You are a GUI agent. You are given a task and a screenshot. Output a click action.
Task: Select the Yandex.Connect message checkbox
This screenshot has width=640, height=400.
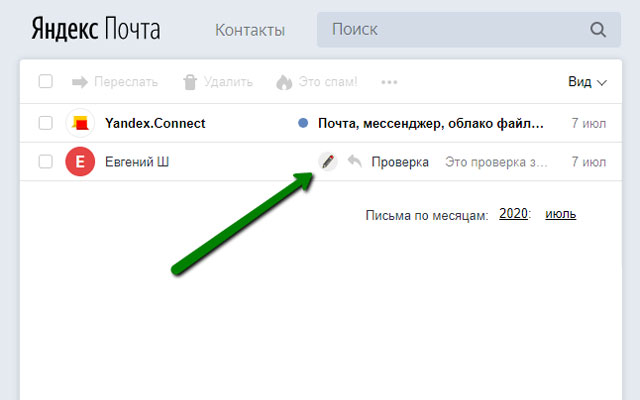pyautogui.click(x=45, y=122)
